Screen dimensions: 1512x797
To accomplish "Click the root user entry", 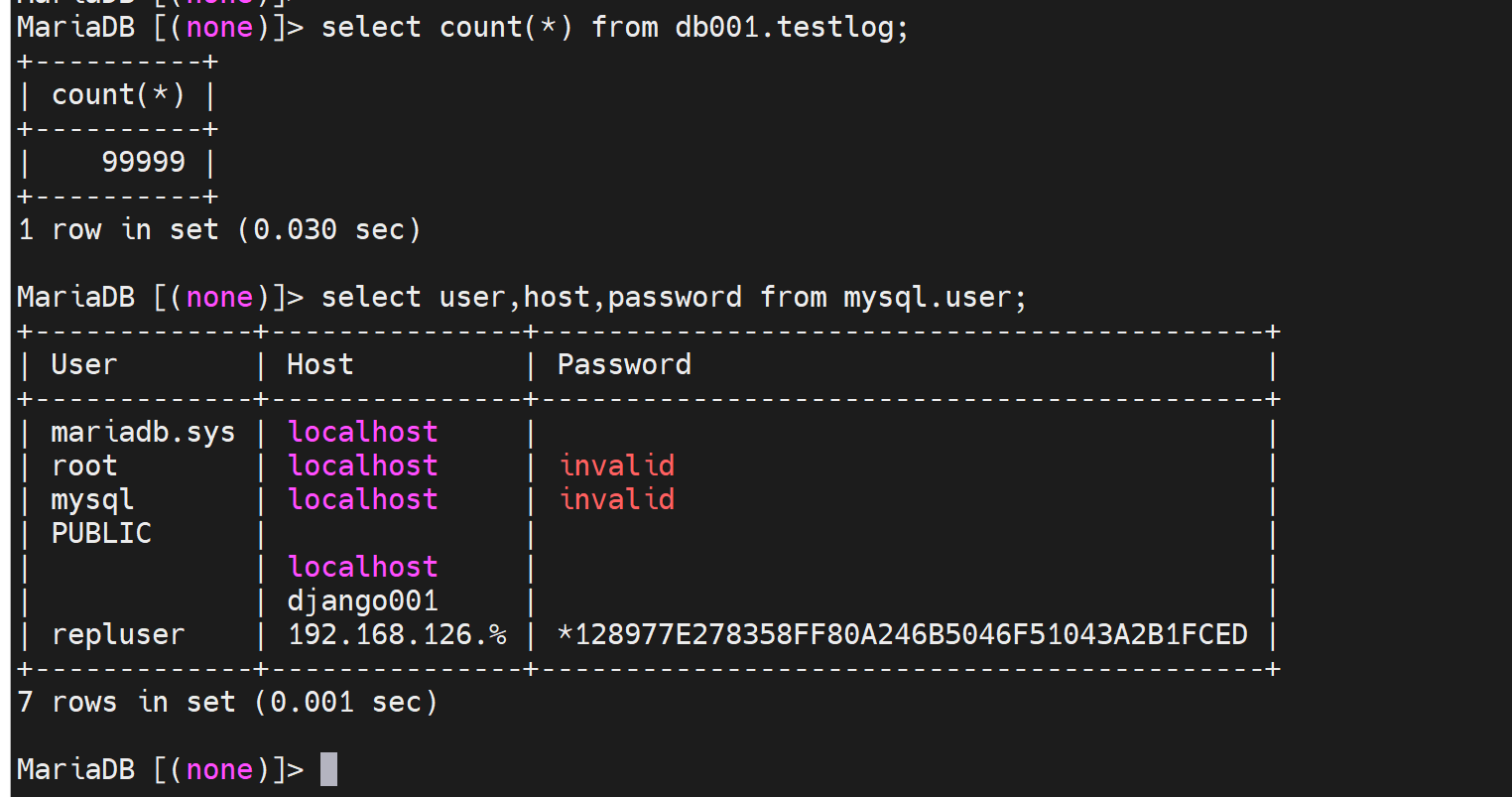I will pos(84,465).
